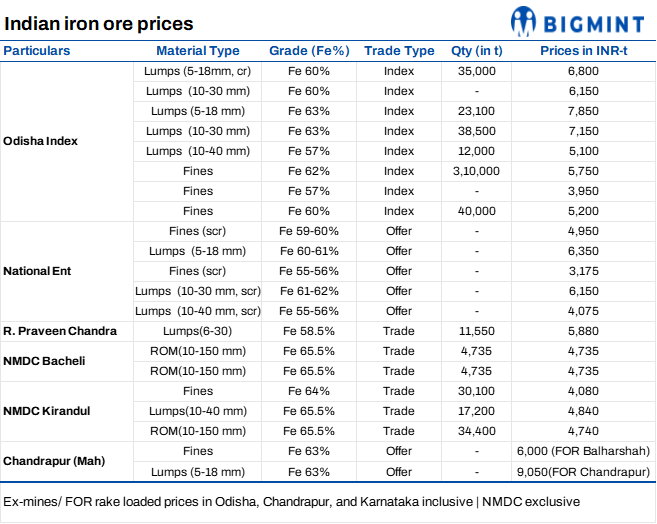Select the Fe 64% grade cell
Screen dimensions: 657x524
pyautogui.click(x=309, y=391)
